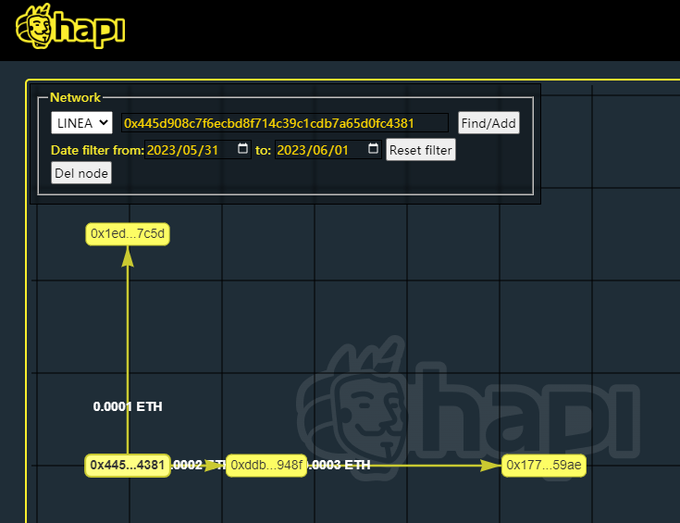The image size is (680, 523).
Task: Click the 0.0003 ETH edge label
Action: click(x=339, y=465)
